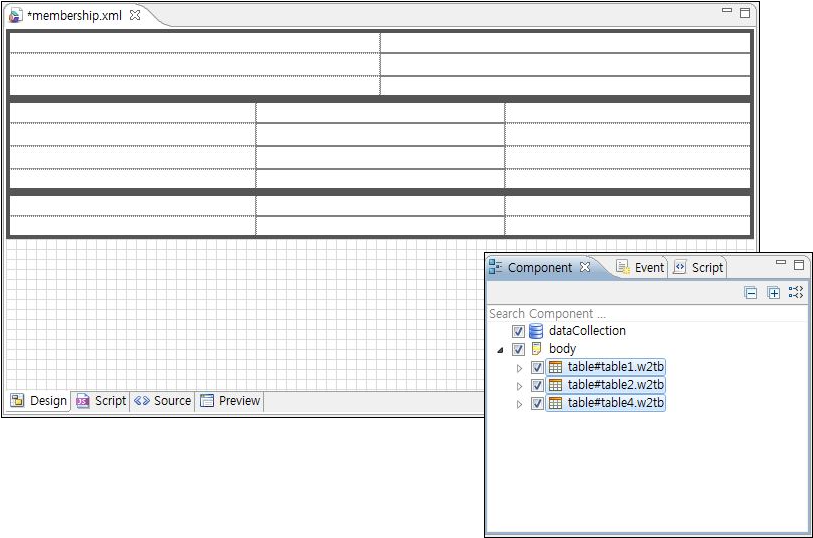
Task: Click the body node icon
Action: pyautogui.click(x=536, y=349)
